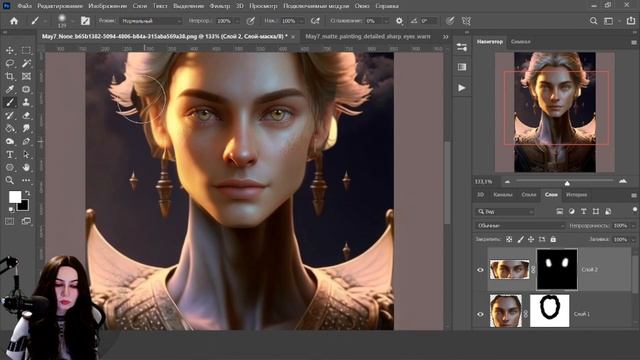Open the brush mode Нормальный dropdown
The height and width of the screenshot is (360, 640).
151,21
